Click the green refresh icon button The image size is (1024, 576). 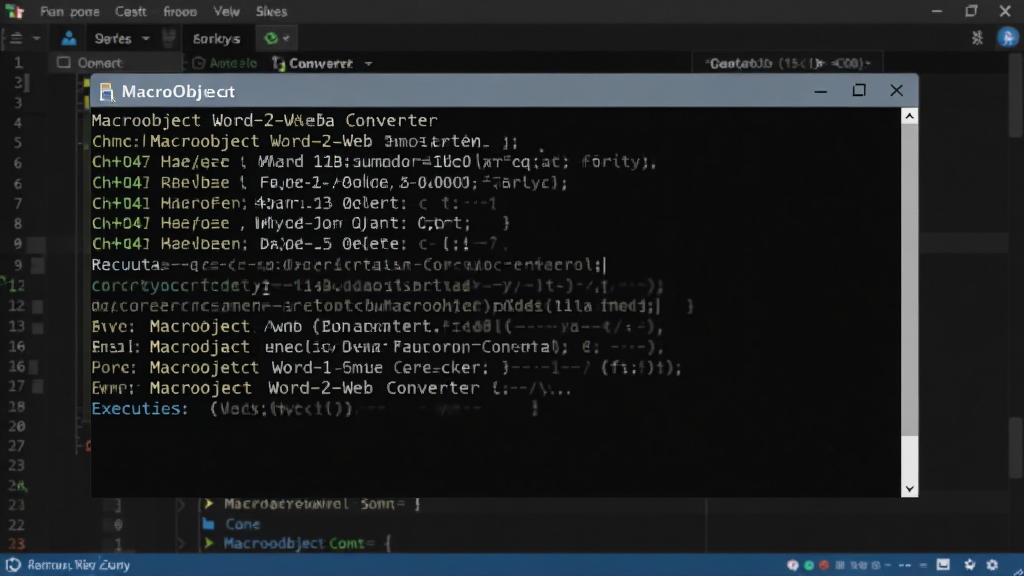(270, 39)
